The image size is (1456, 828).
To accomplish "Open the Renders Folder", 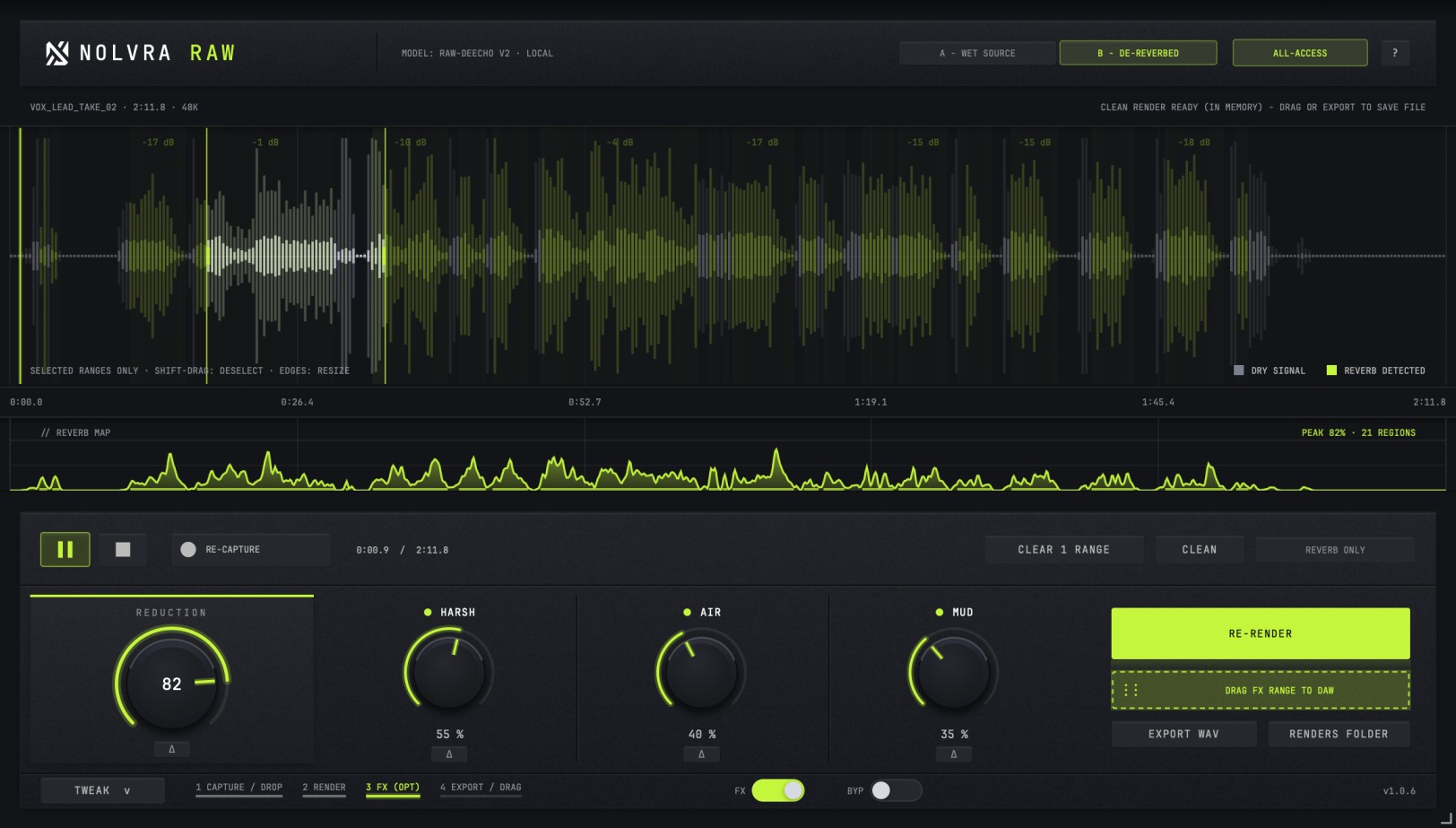I will 1339,734.
